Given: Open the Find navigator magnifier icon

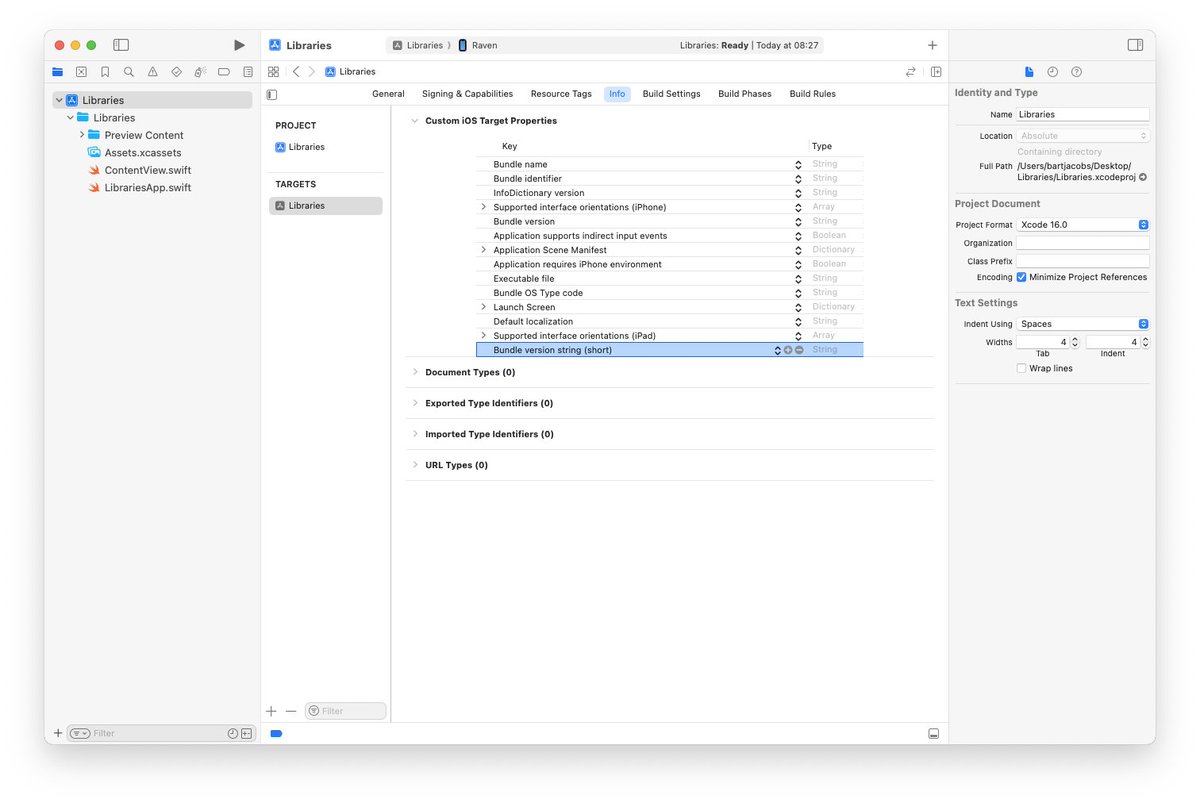Looking at the screenshot, I should 129,72.
